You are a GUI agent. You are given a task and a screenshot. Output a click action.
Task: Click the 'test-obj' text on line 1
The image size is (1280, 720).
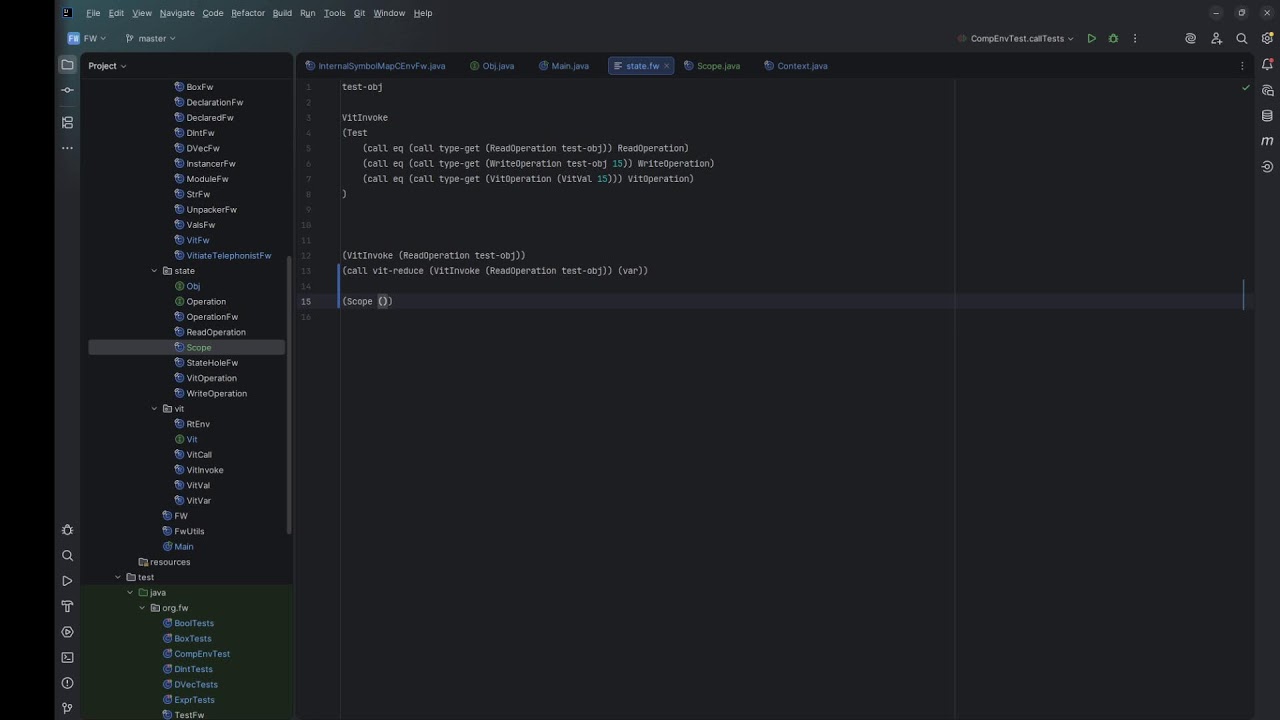tap(362, 87)
